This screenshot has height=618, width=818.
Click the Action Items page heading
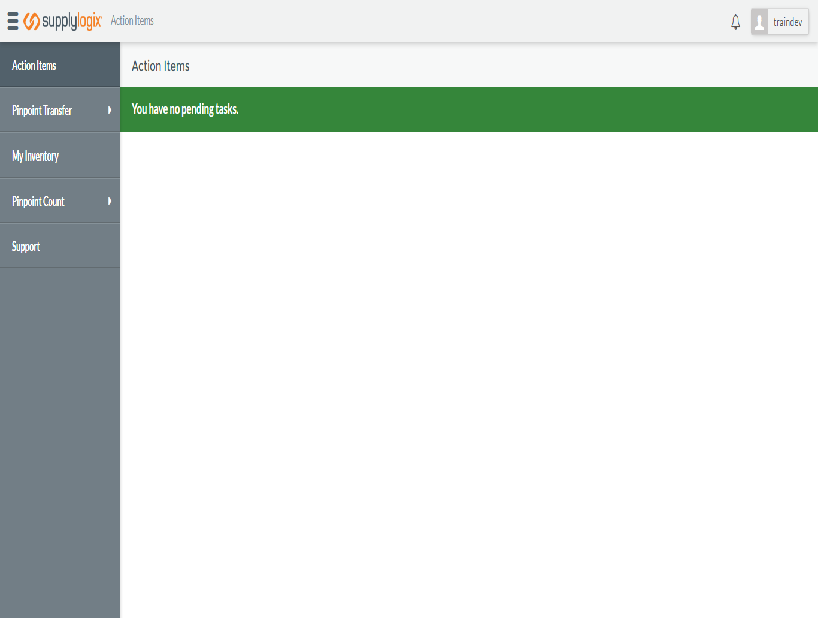(x=161, y=66)
